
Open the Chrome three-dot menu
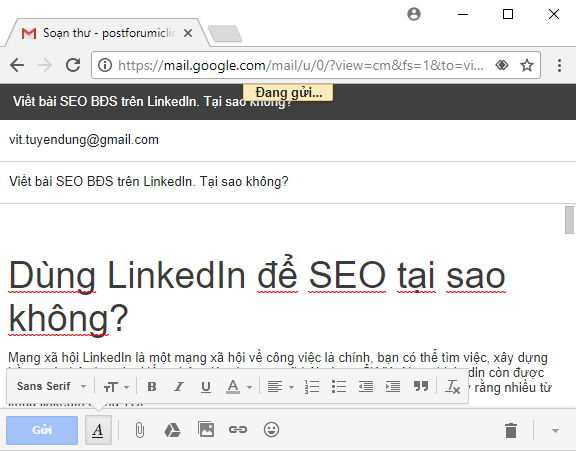click(559, 65)
